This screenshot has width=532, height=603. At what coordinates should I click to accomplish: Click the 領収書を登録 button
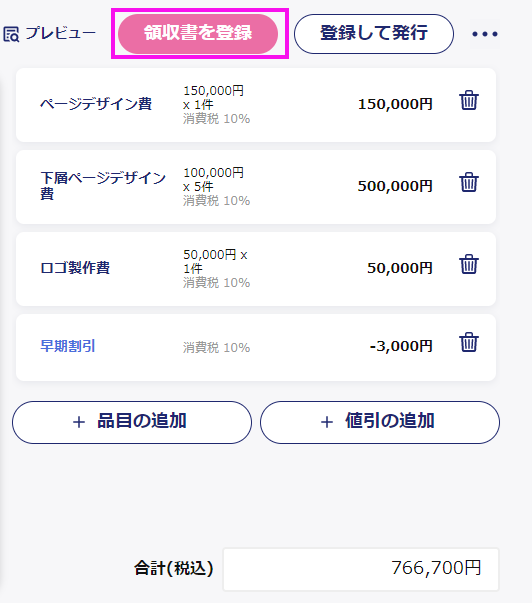click(198, 34)
